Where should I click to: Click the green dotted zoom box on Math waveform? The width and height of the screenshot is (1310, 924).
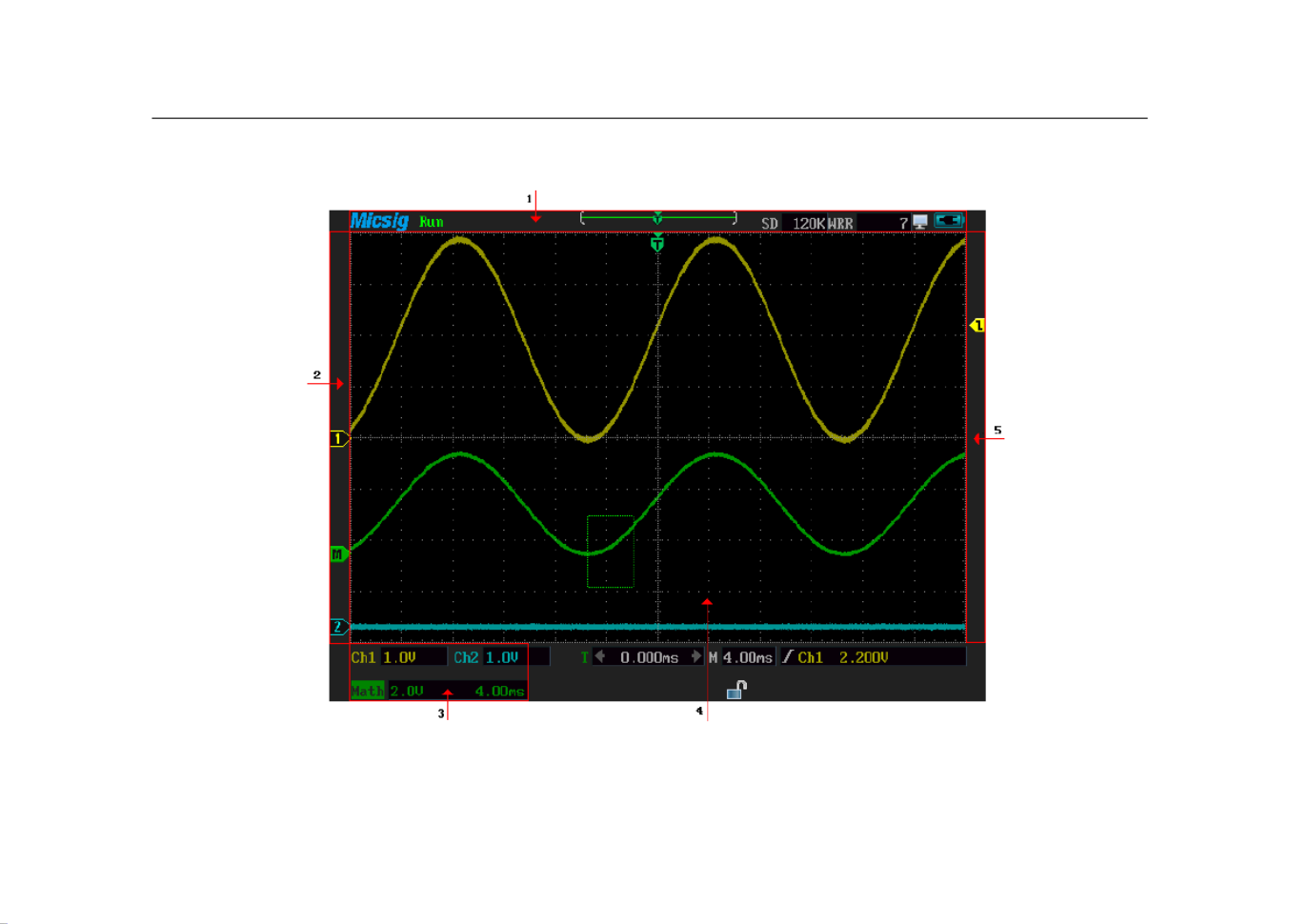(x=611, y=552)
